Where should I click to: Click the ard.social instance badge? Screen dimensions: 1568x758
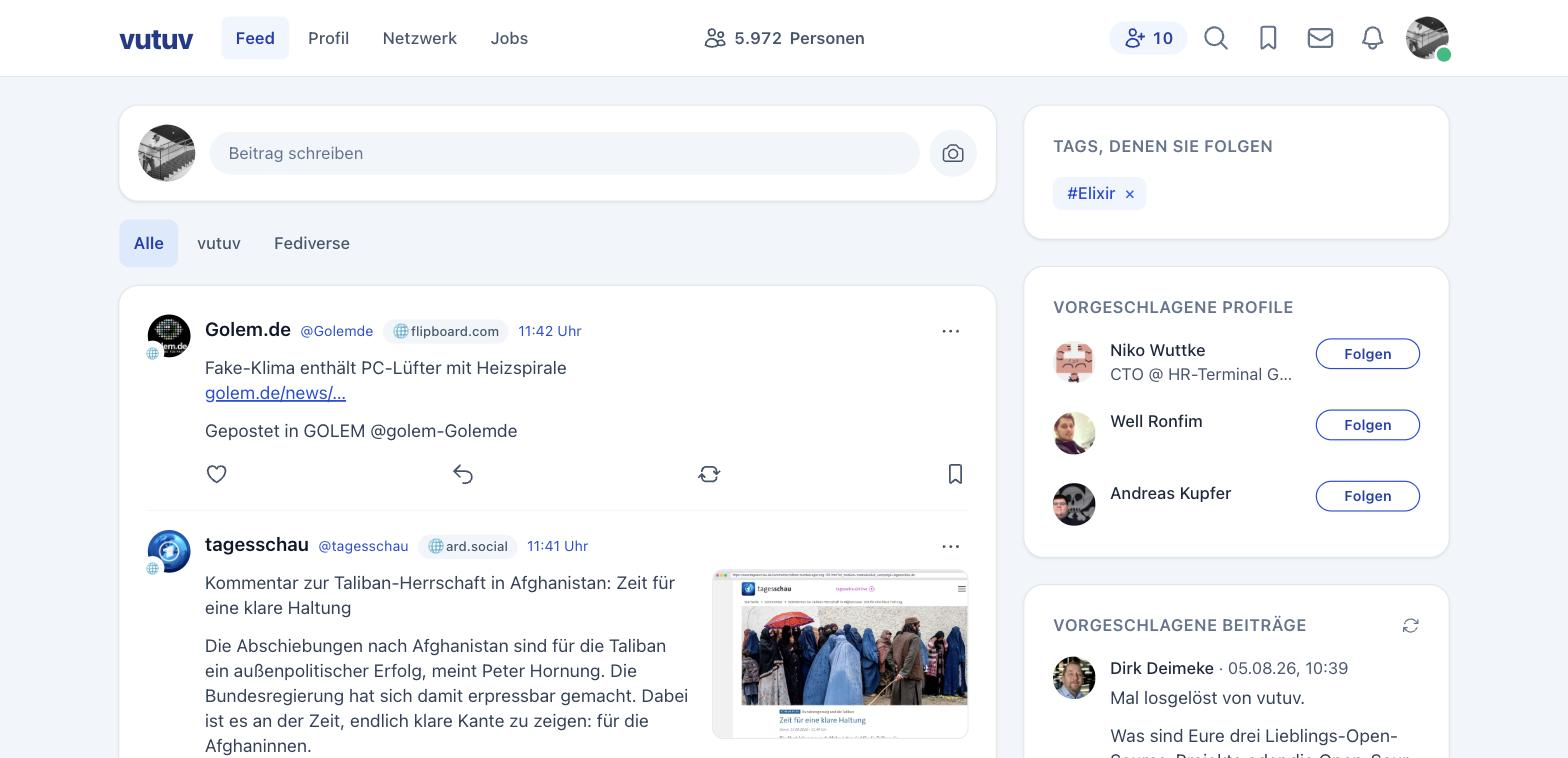[x=467, y=546]
